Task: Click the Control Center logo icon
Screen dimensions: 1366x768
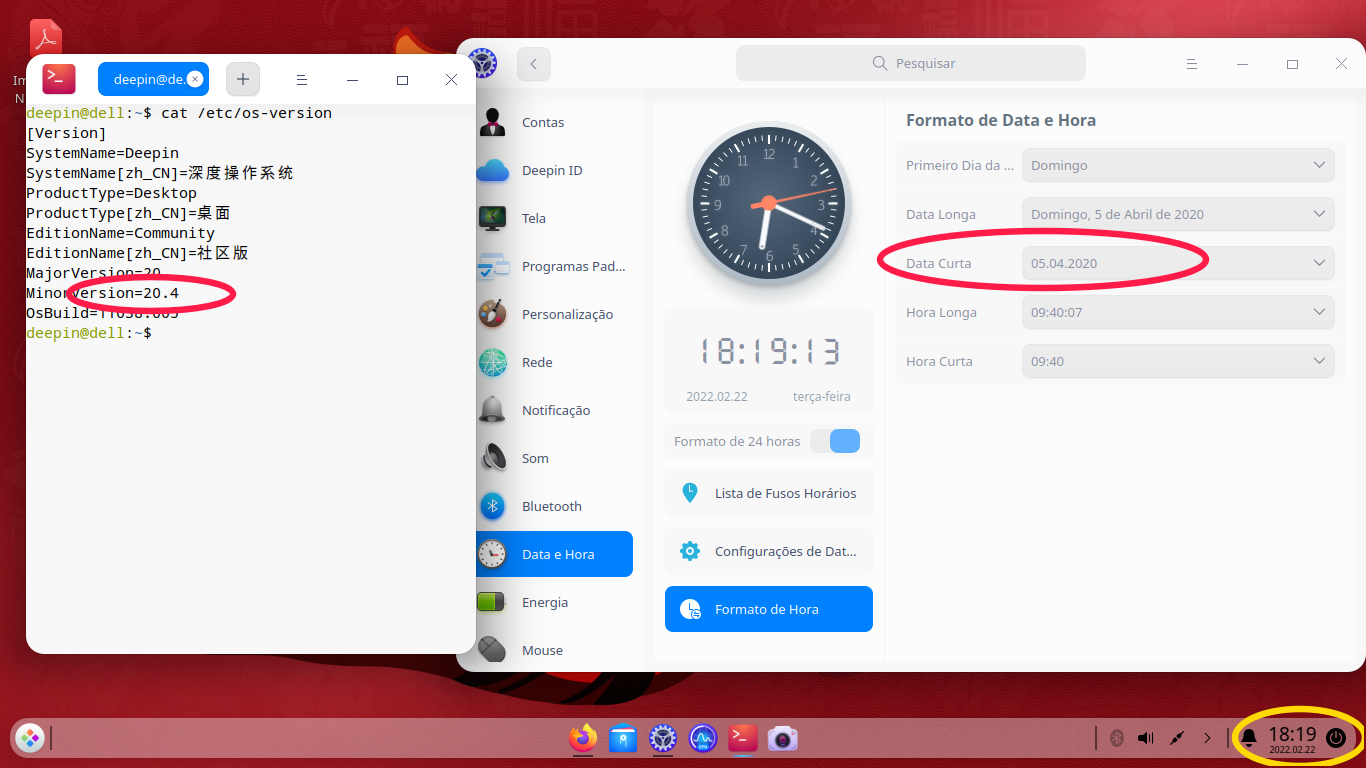Action: point(482,63)
